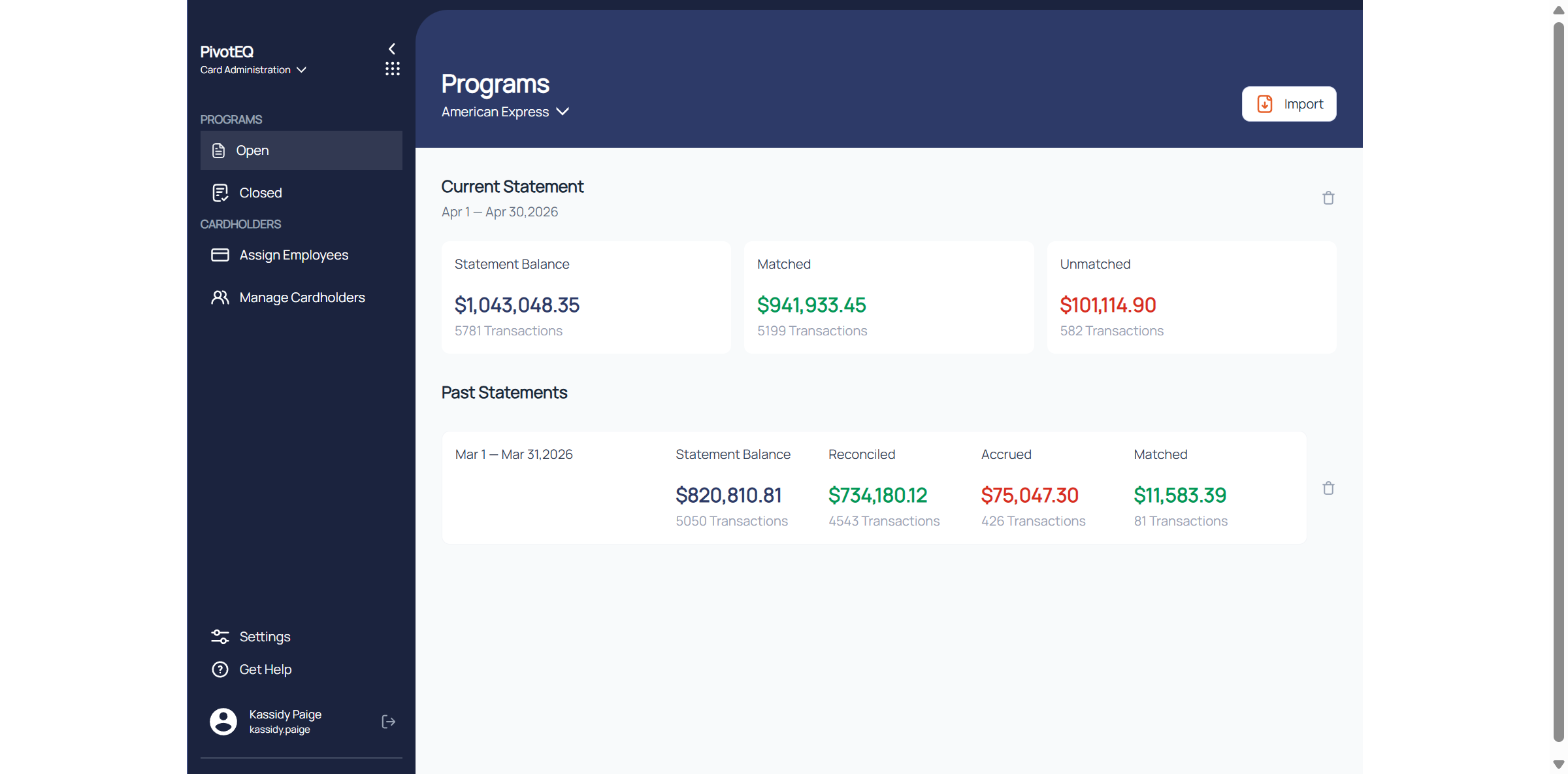
Task: Expand the Card Administration dropdown
Action: [x=253, y=70]
